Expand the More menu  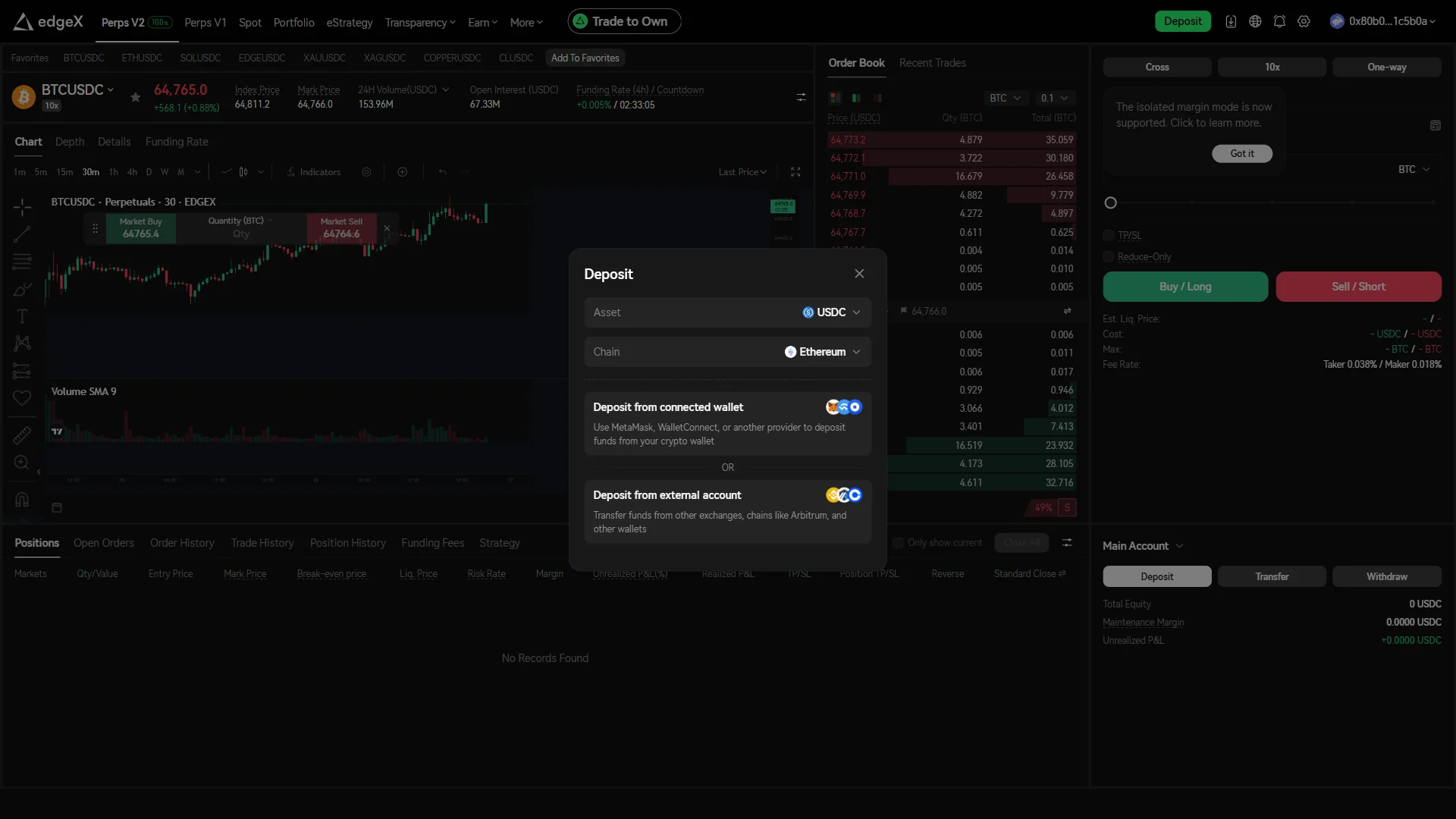pos(526,23)
